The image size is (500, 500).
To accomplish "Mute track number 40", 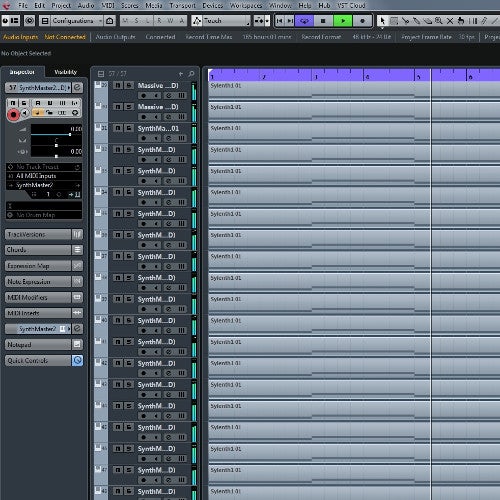I will [x=118, y=320].
